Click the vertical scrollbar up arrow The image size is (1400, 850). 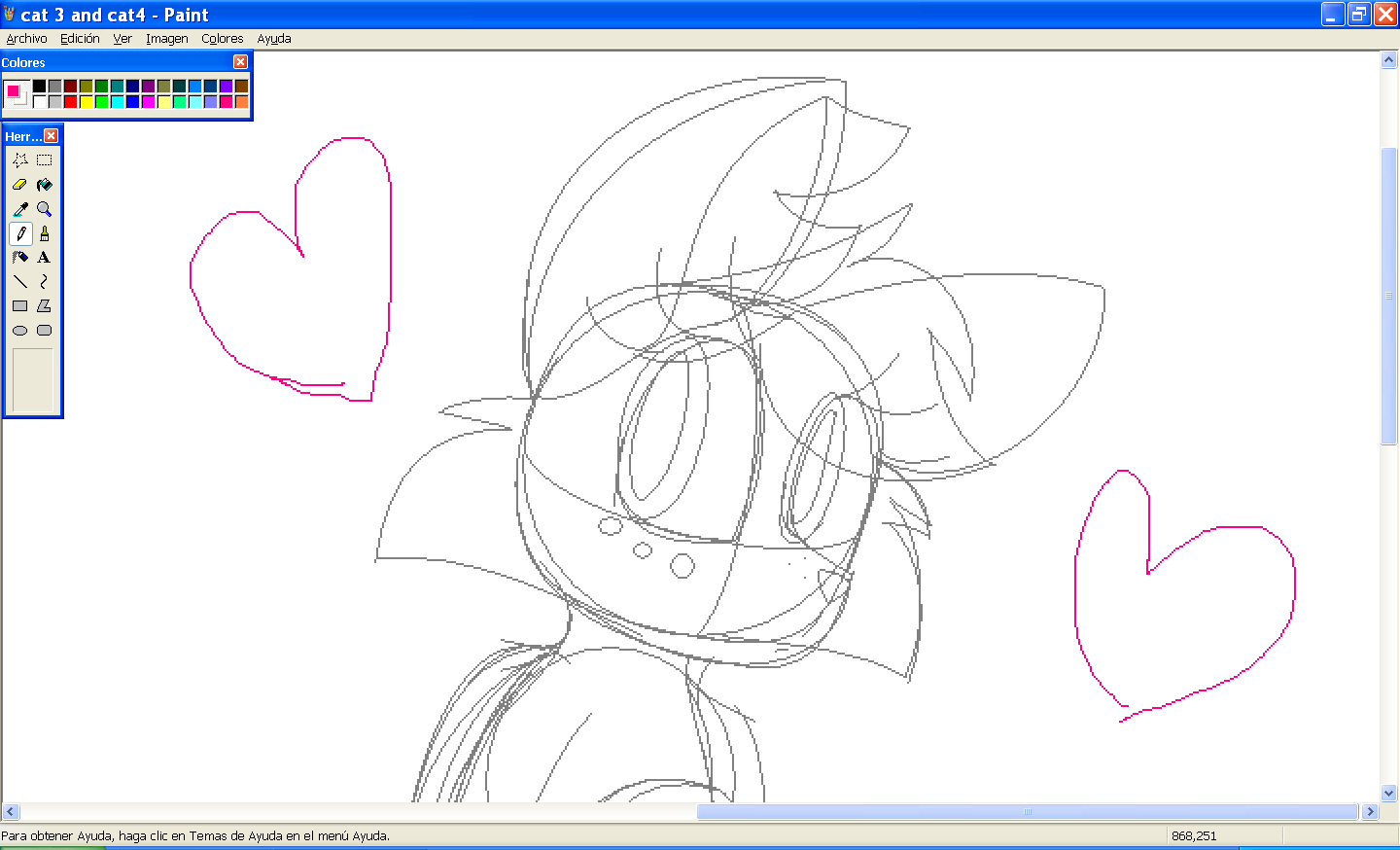tap(1389, 60)
